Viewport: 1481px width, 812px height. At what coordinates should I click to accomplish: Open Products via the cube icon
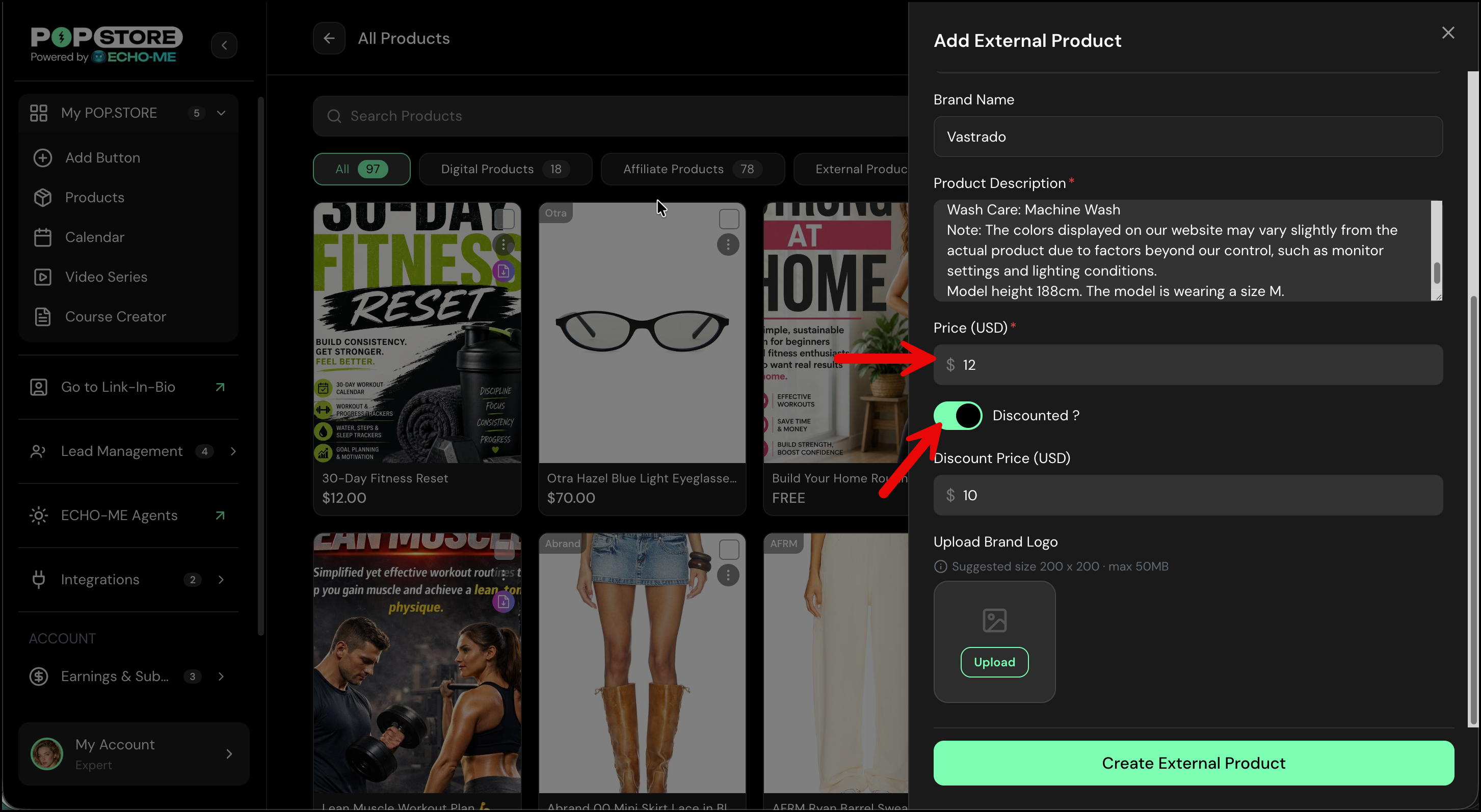(42, 197)
